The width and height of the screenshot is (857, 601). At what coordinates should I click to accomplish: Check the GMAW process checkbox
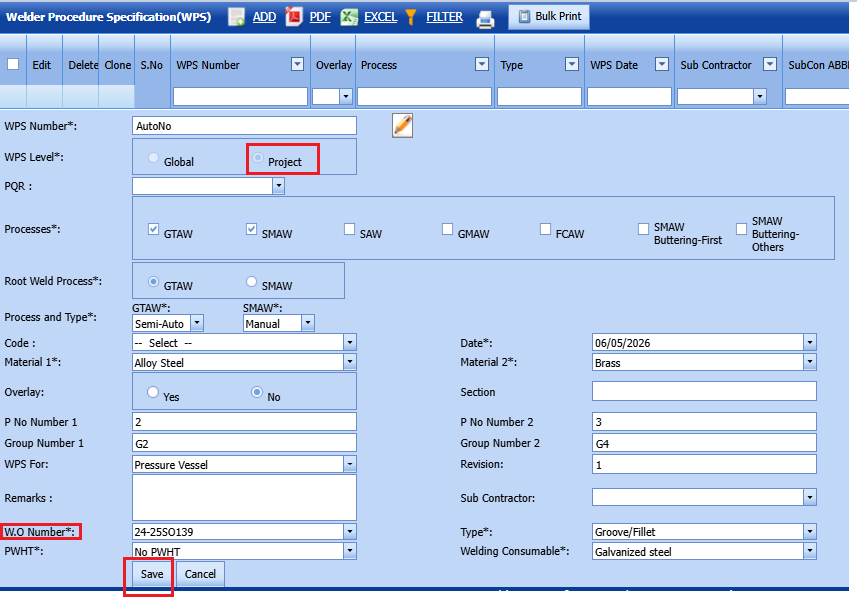tap(447, 229)
